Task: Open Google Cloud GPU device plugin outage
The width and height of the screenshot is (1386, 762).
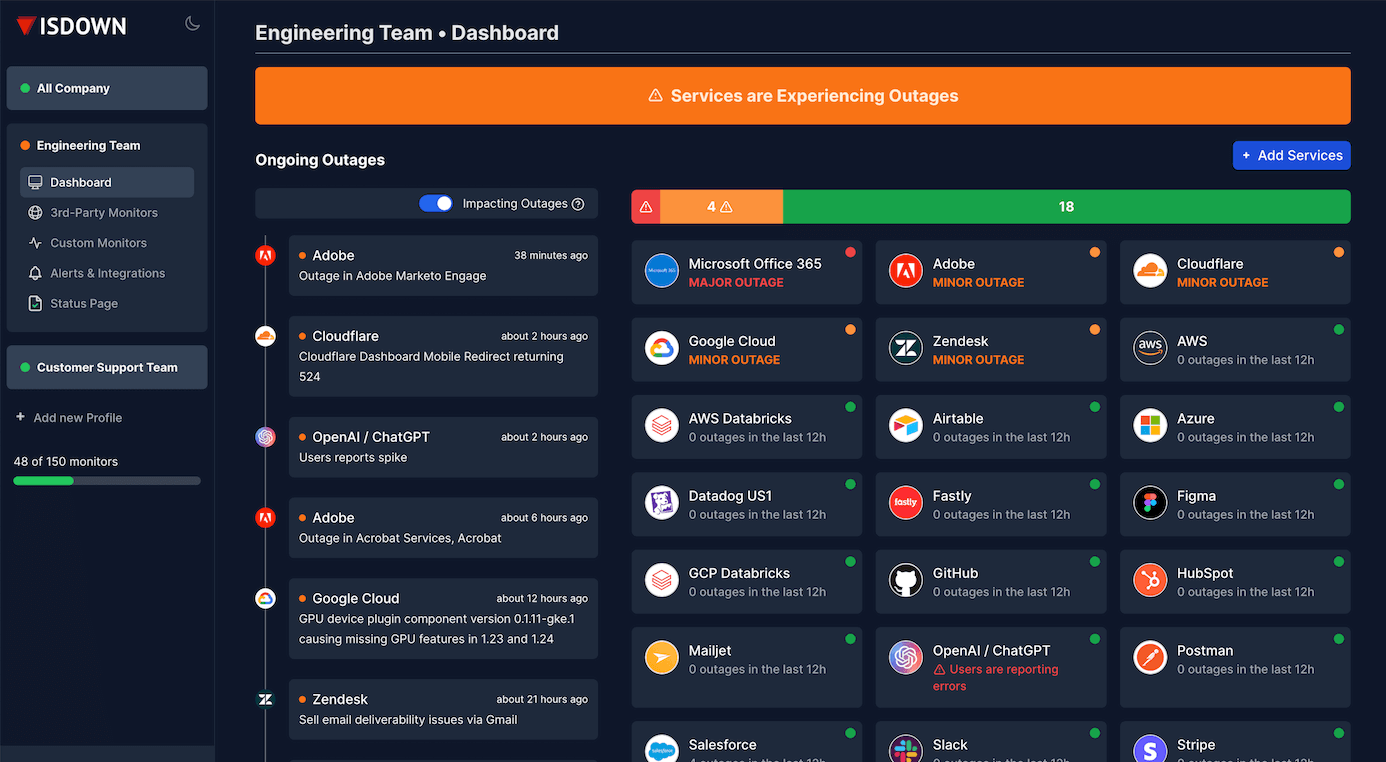Action: coord(443,618)
